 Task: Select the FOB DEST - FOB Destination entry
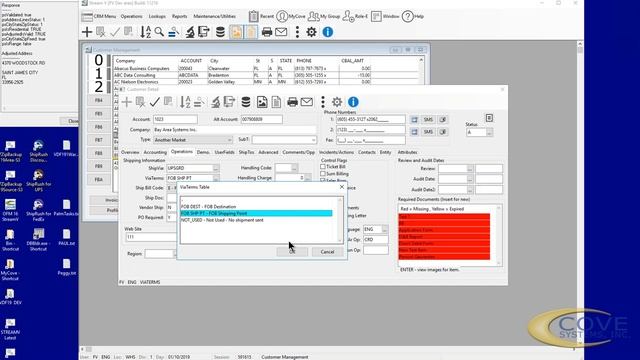point(256,207)
